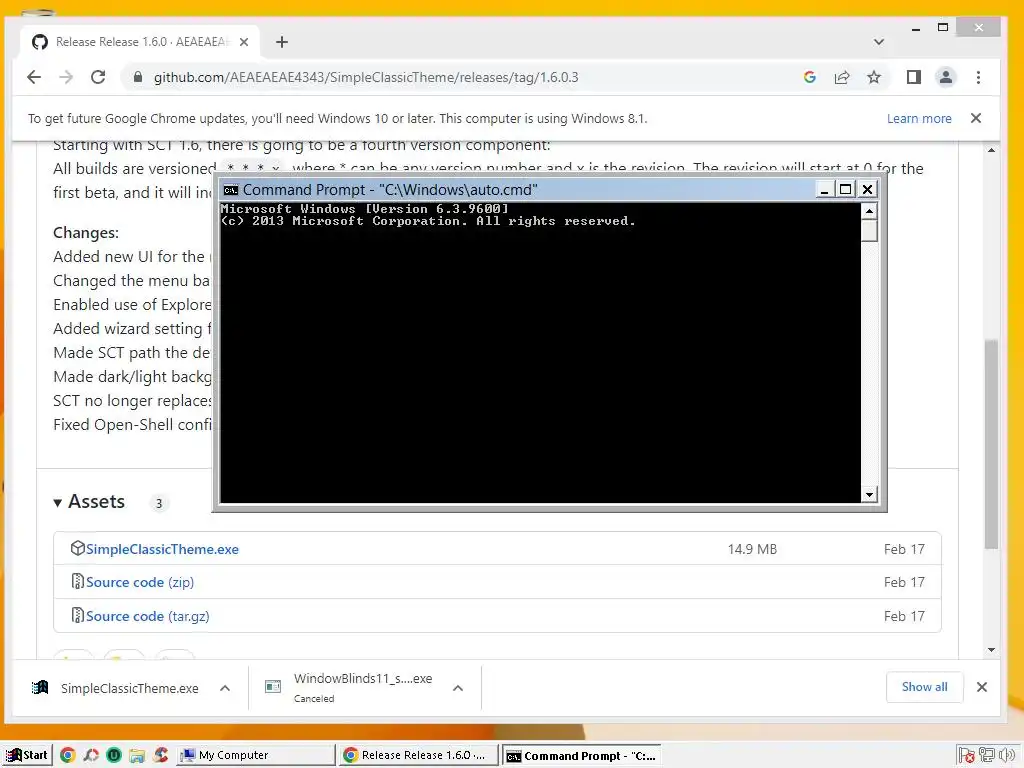Click the Command Prompt scrollbar thumb
The width and height of the screenshot is (1024, 768).
[x=869, y=231]
